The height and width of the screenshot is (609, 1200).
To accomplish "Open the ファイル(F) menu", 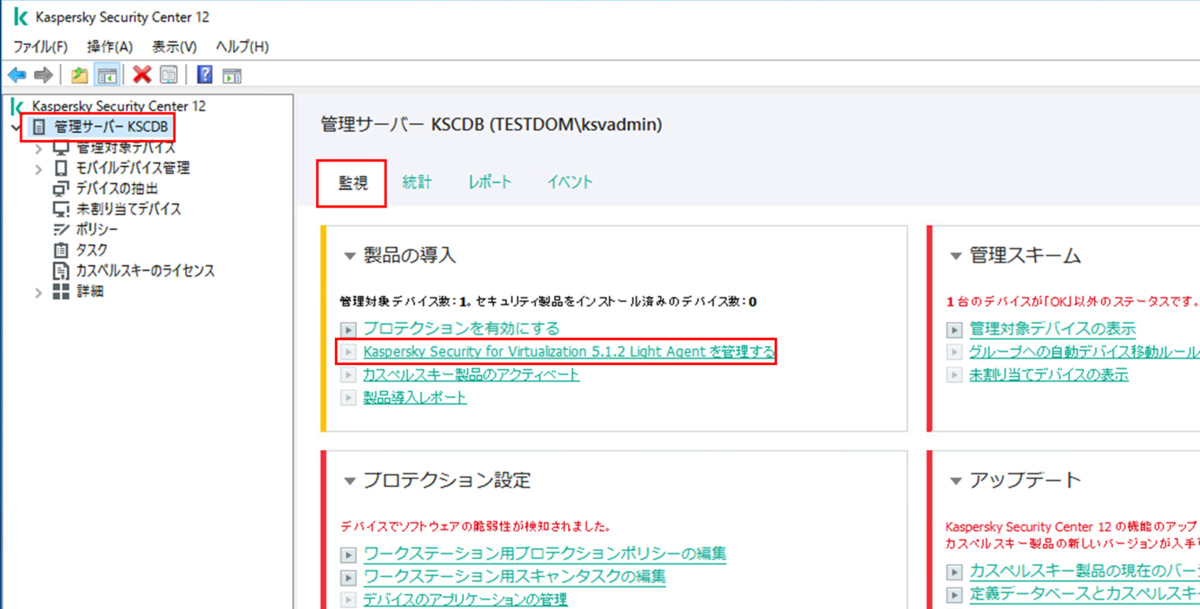I will (40, 46).
